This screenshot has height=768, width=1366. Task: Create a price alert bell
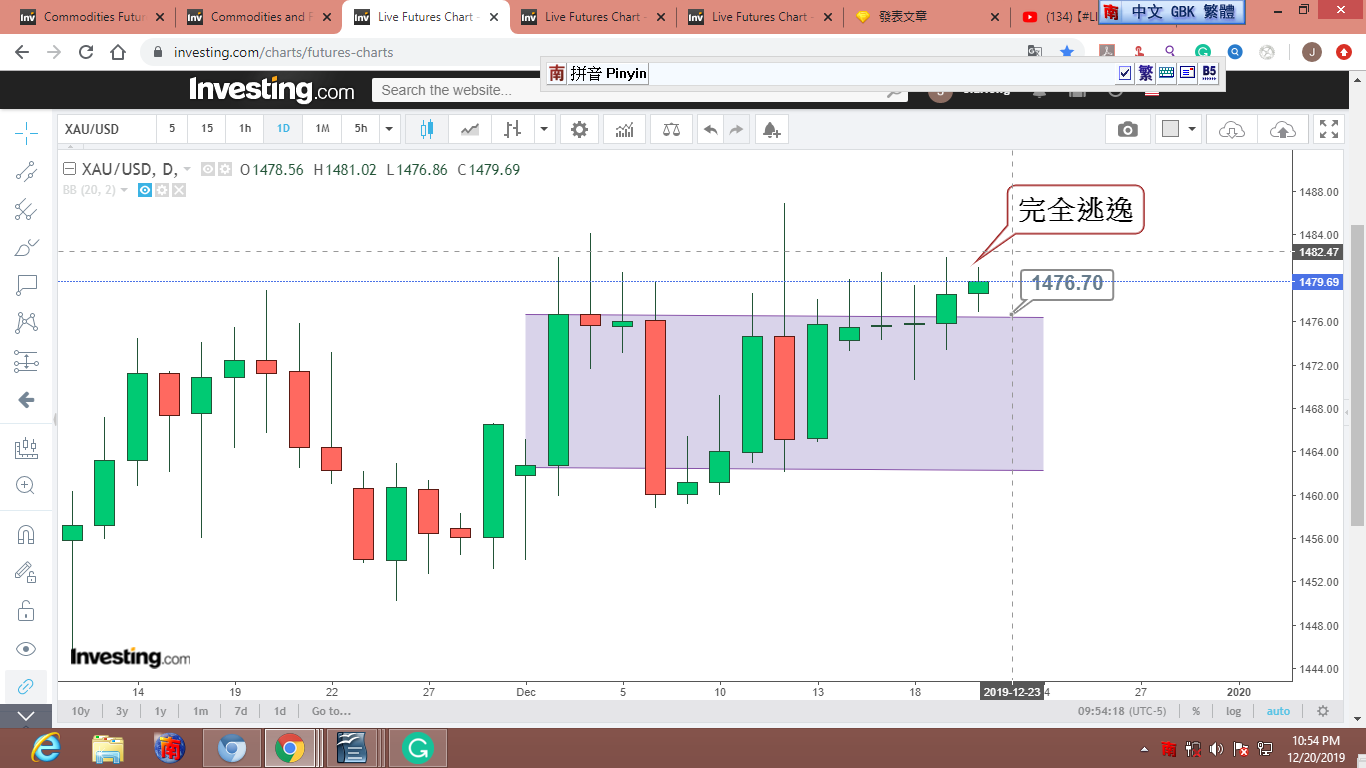[771, 129]
